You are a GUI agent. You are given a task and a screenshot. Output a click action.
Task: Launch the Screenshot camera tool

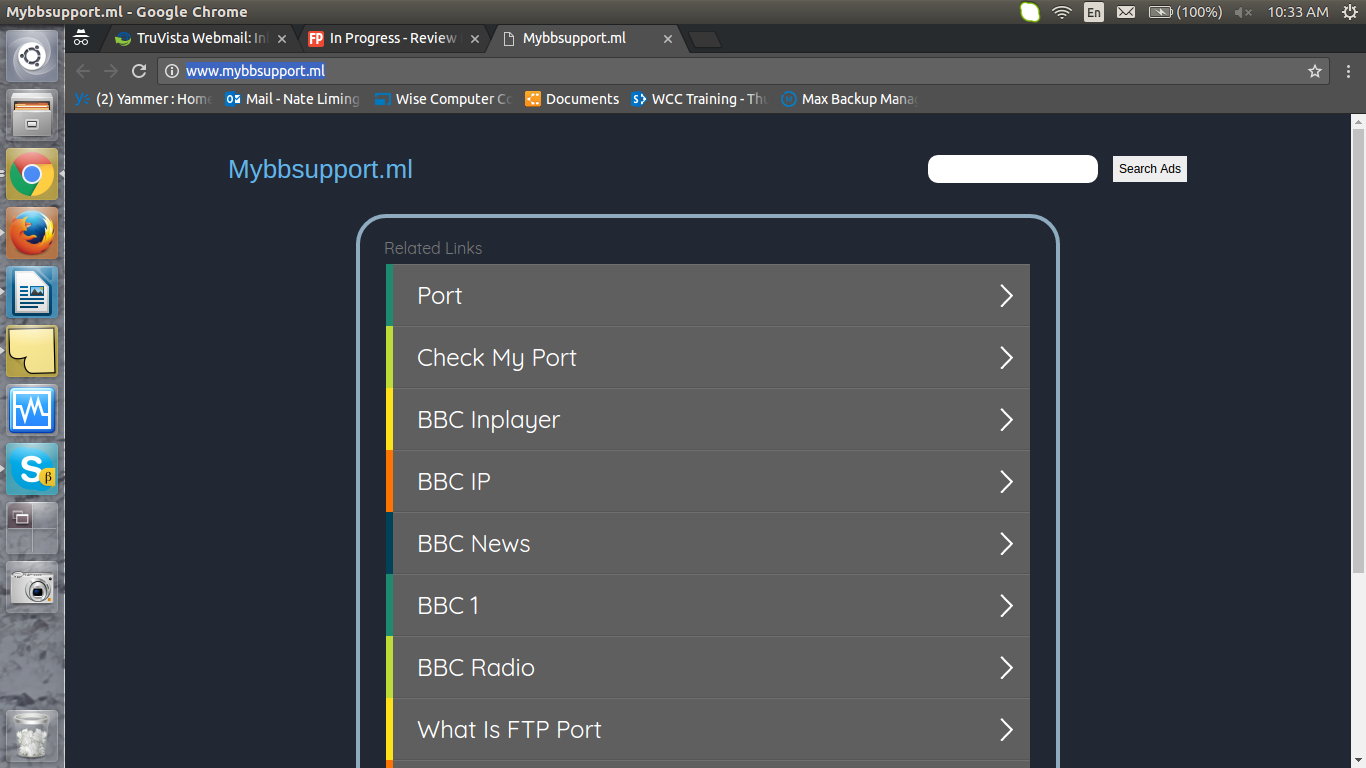[x=32, y=587]
